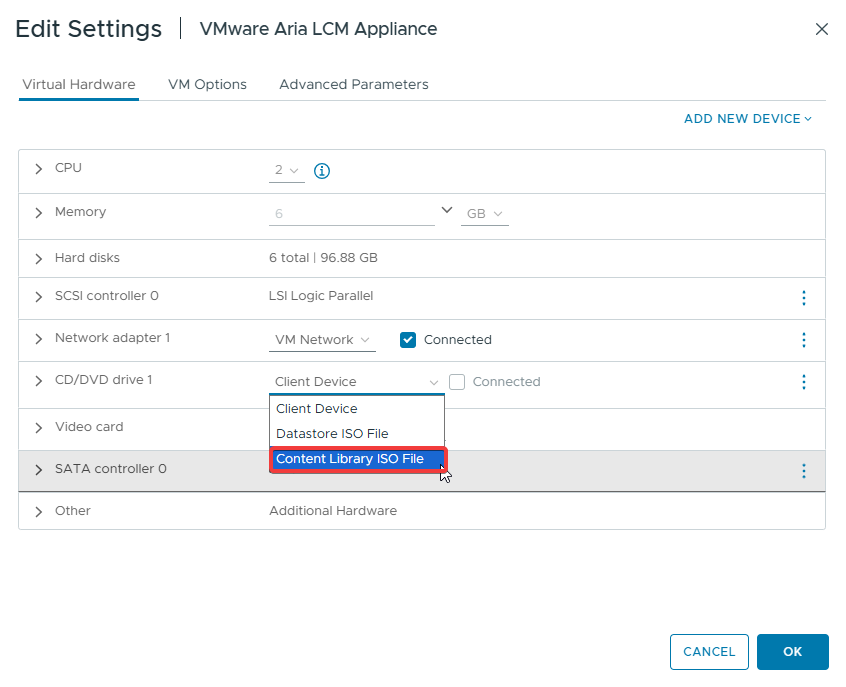The height and width of the screenshot is (687, 846).
Task: Open the CPU count dropdown
Action: pyautogui.click(x=286, y=171)
